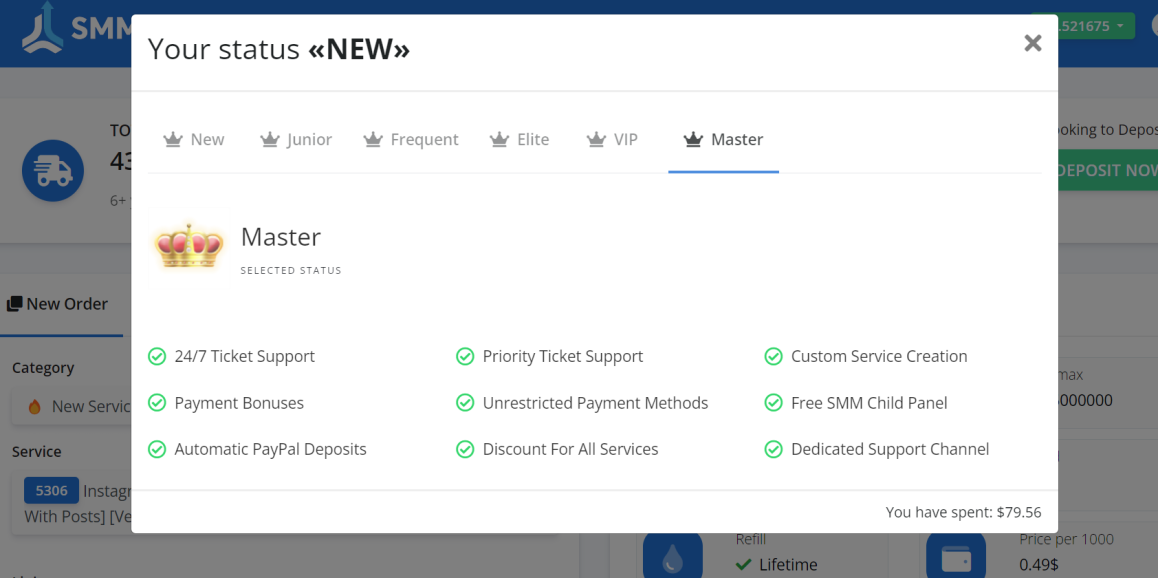Click the Dedicated Support Channel checkmark icon
The height and width of the screenshot is (578, 1158).
773,450
